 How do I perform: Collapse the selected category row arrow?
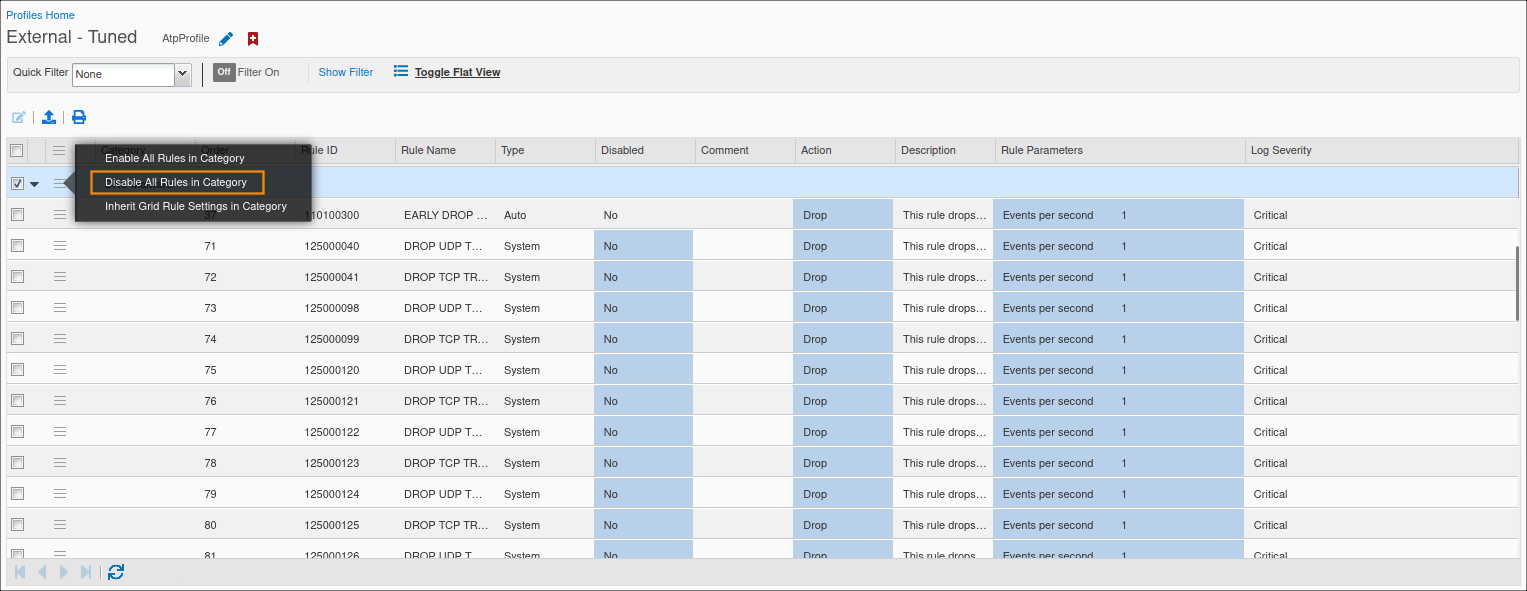[x=35, y=184]
